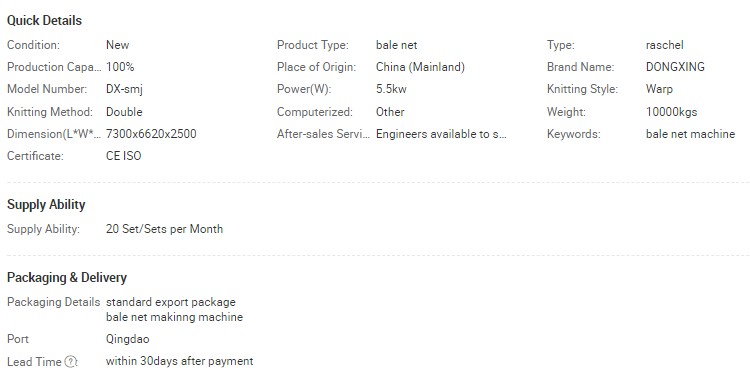Screen dimensions: 750x378
Task: Click the 'standard export package' text
Action: tap(171, 302)
